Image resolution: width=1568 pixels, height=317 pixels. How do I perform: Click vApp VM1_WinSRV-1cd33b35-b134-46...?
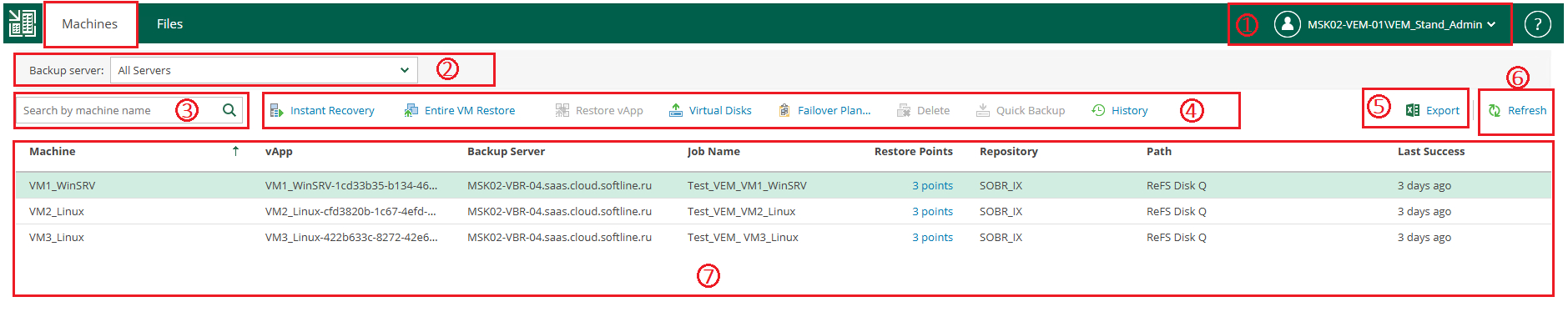pyautogui.click(x=351, y=185)
